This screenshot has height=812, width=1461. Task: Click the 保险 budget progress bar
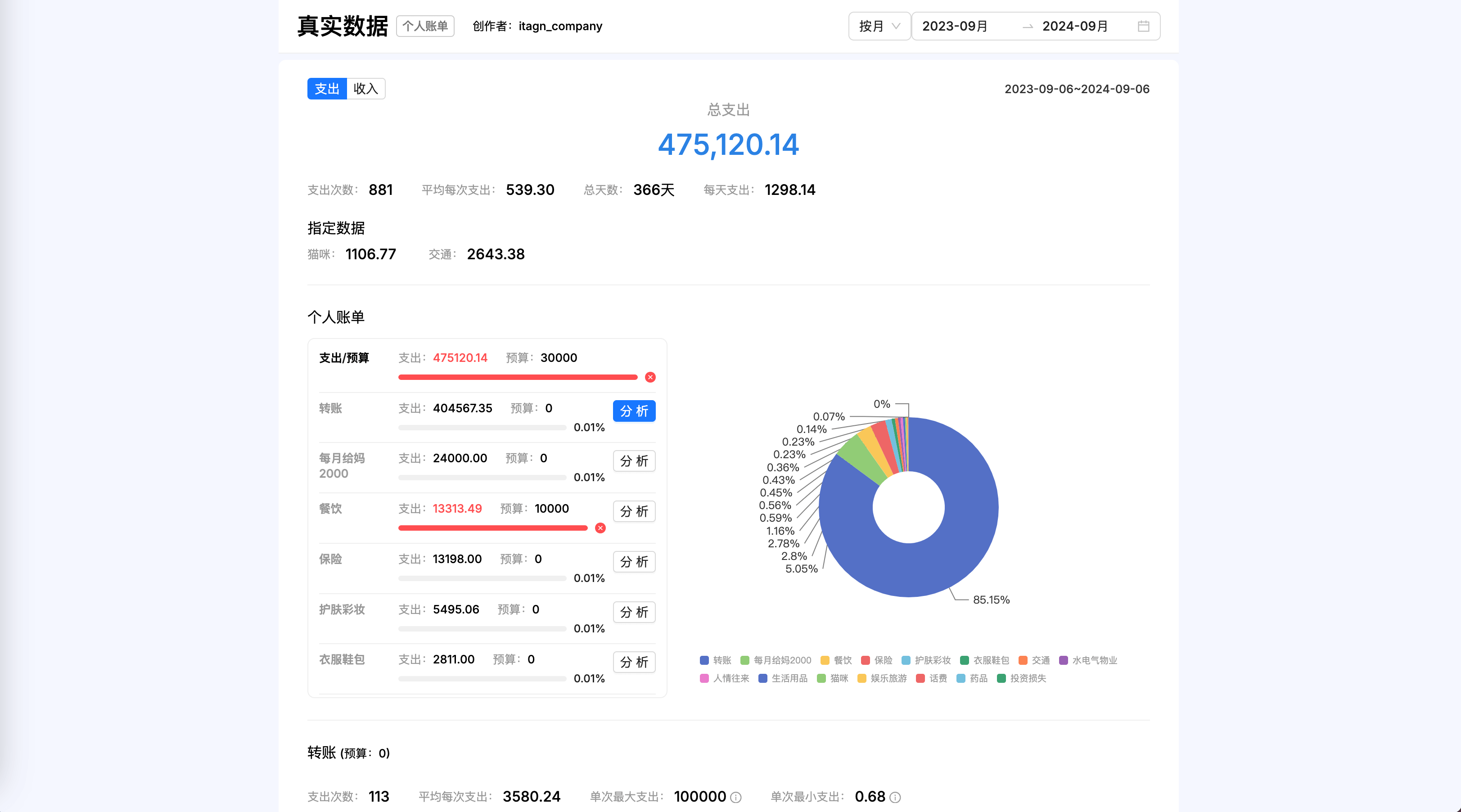click(x=482, y=578)
